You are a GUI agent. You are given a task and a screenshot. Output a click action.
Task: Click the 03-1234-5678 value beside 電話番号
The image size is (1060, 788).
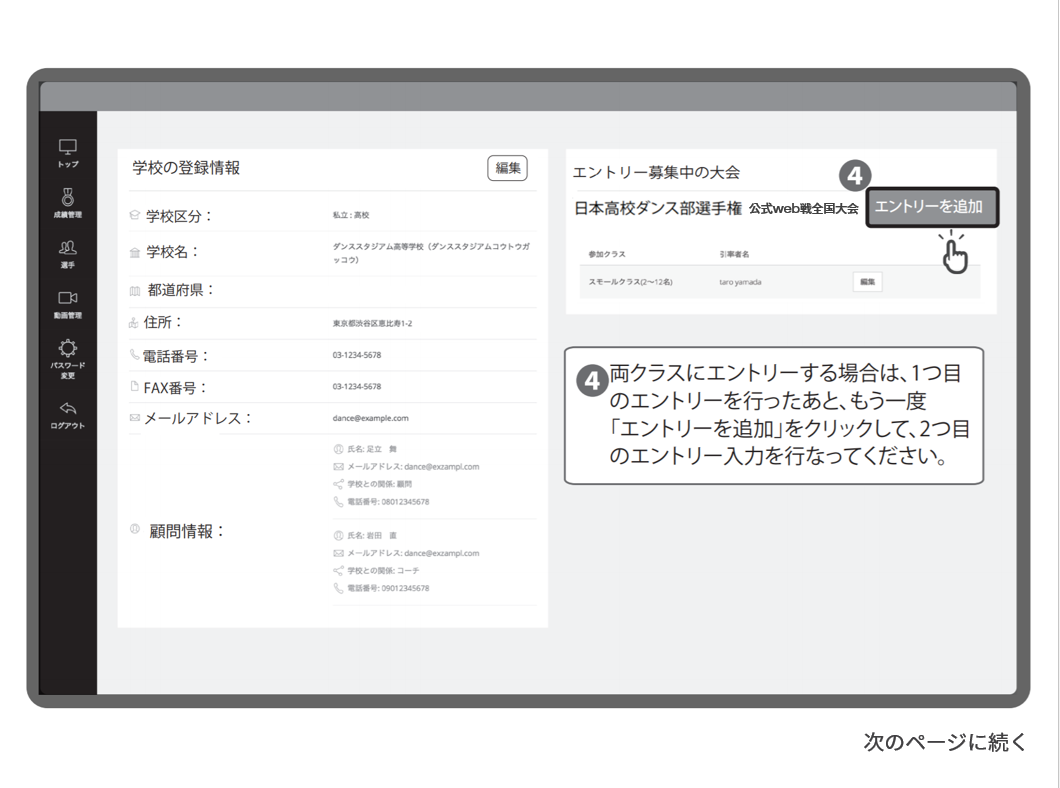tap(357, 355)
